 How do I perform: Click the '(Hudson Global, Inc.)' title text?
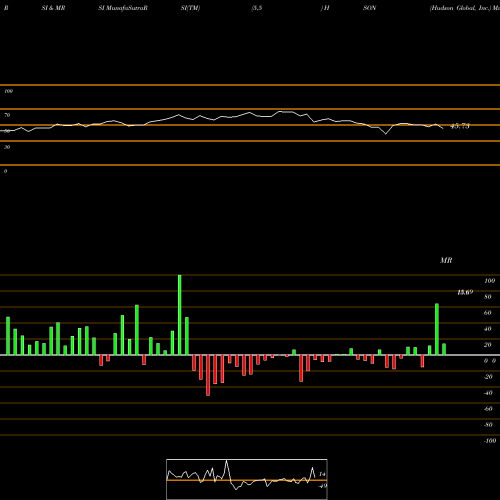[460, 8]
